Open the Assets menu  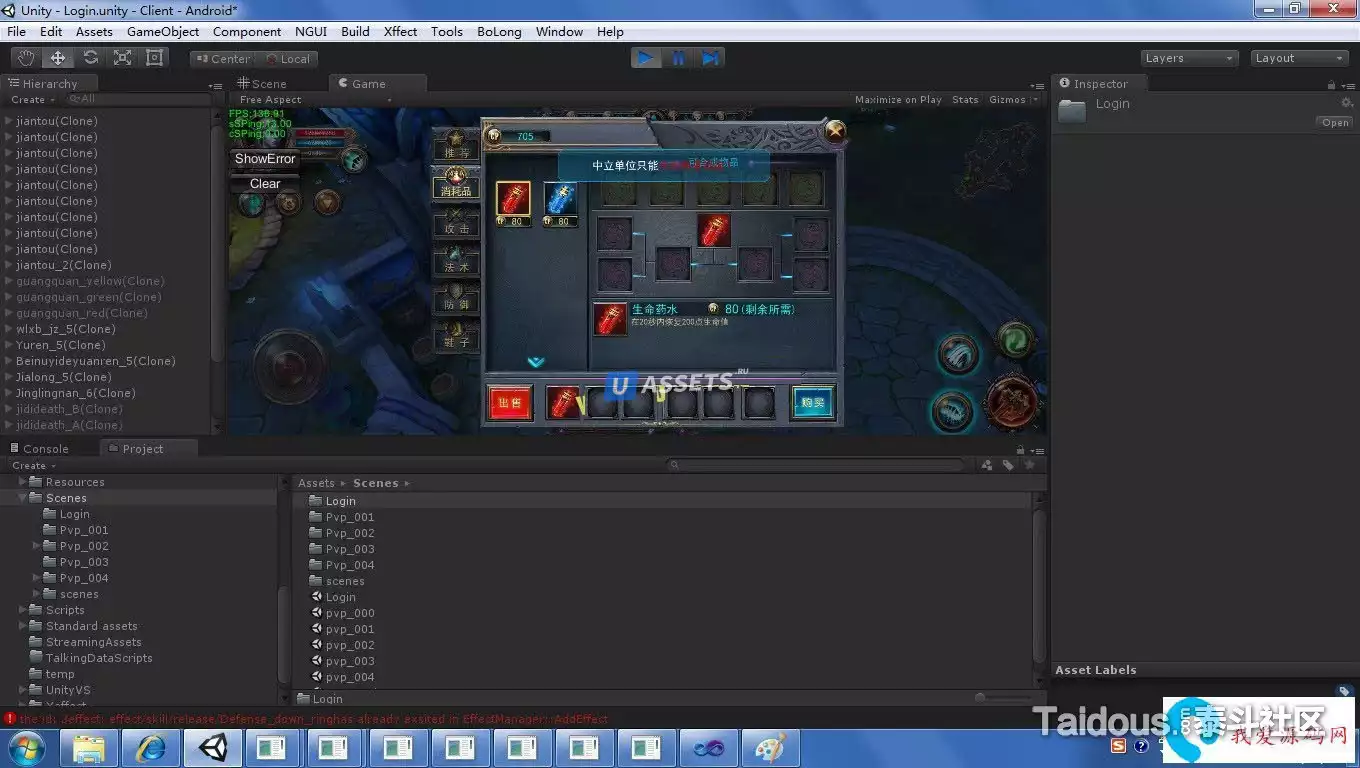(94, 31)
